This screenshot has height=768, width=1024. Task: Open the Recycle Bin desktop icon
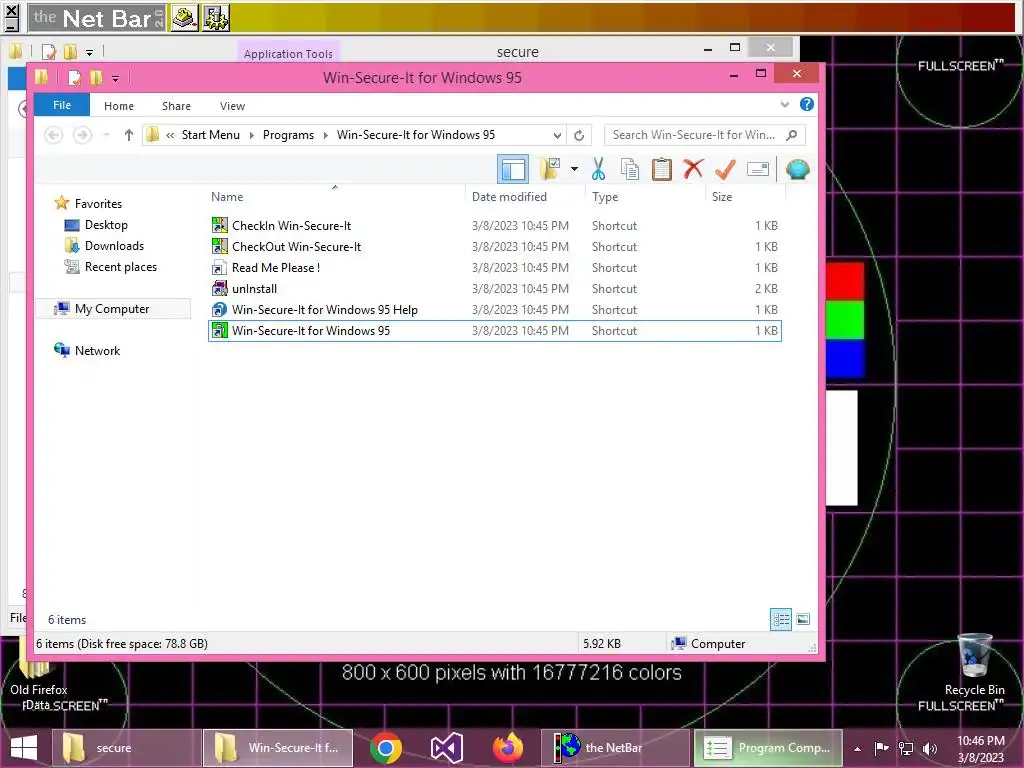(x=974, y=665)
